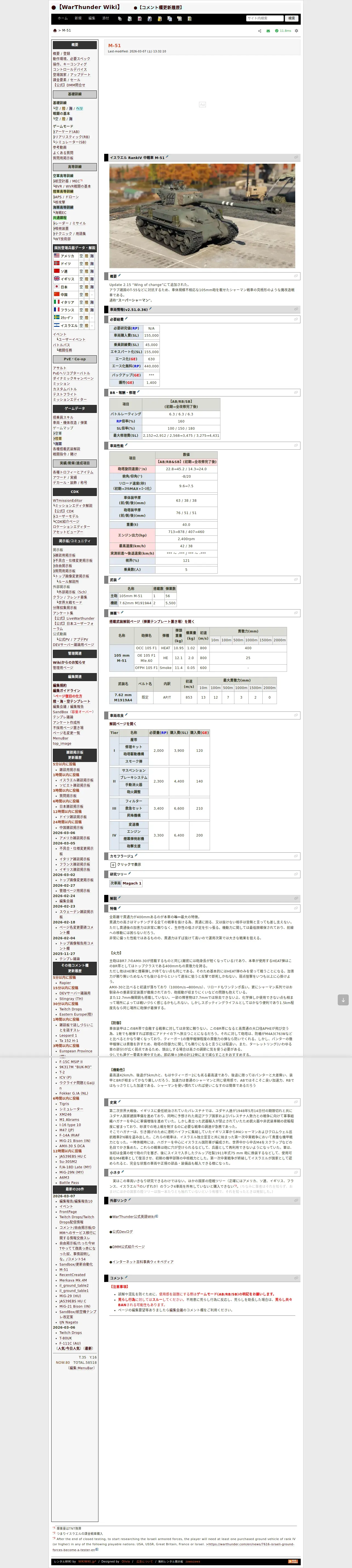Select the 155,000 vehicle purchase cost cell
This screenshot has height=1568, width=352.
click(152, 335)
